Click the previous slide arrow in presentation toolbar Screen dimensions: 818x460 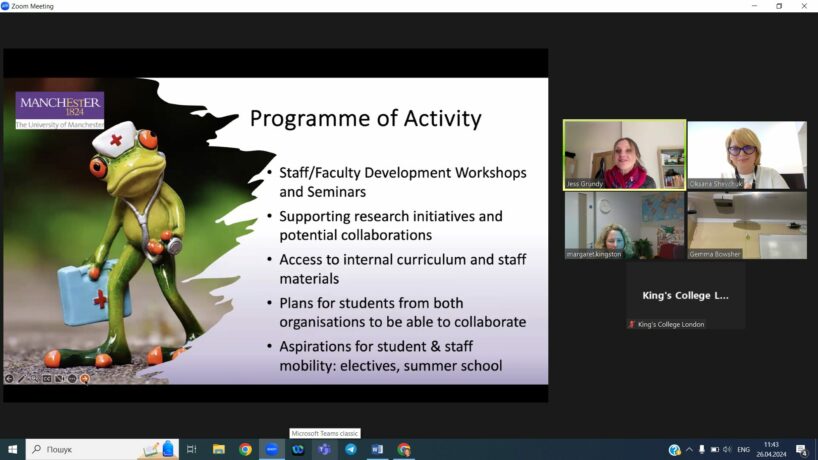(9, 379)
